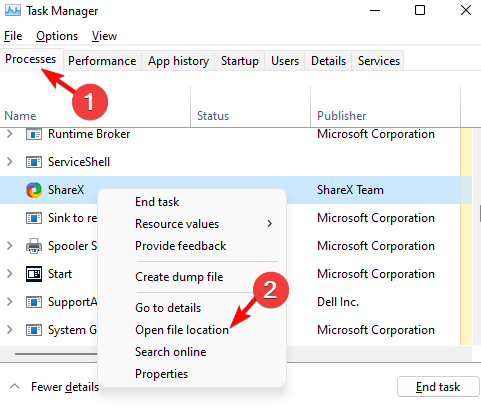Click the Start process icon
The width and height of the screenshot is (481, 408).
(x=34, y=274)
